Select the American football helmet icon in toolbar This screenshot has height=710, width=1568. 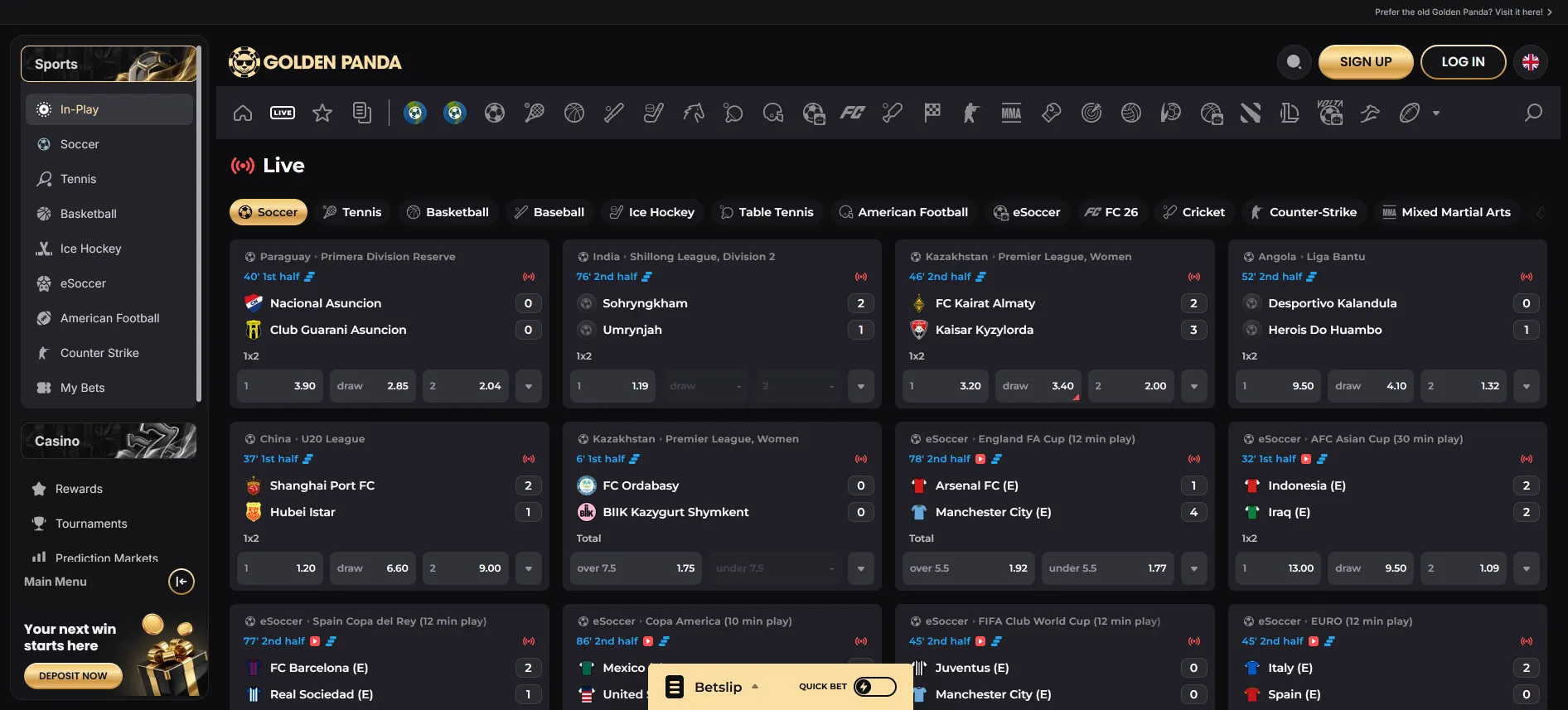tap(773, 113)
